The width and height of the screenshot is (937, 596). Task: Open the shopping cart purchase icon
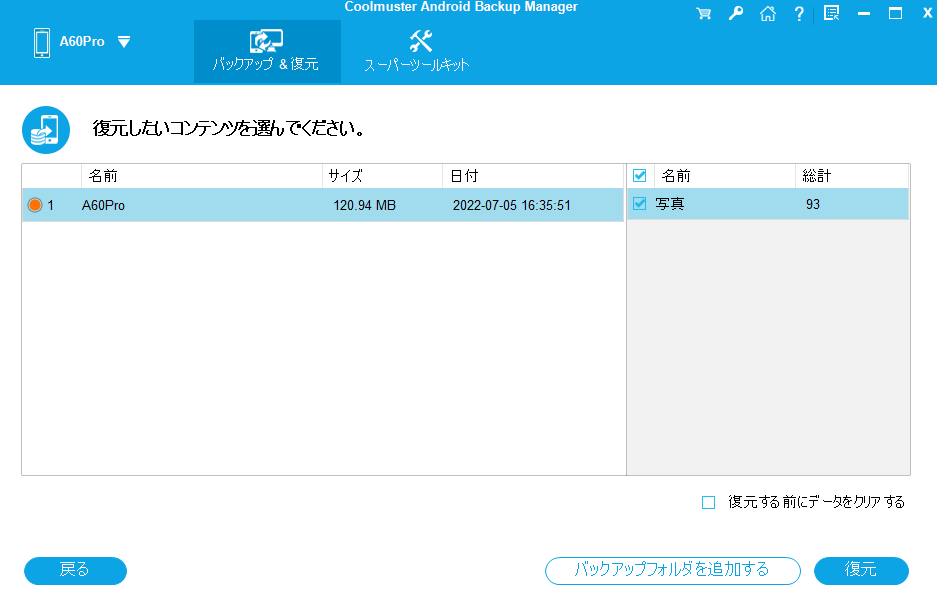pyautogui.click(x=704, y=14)
